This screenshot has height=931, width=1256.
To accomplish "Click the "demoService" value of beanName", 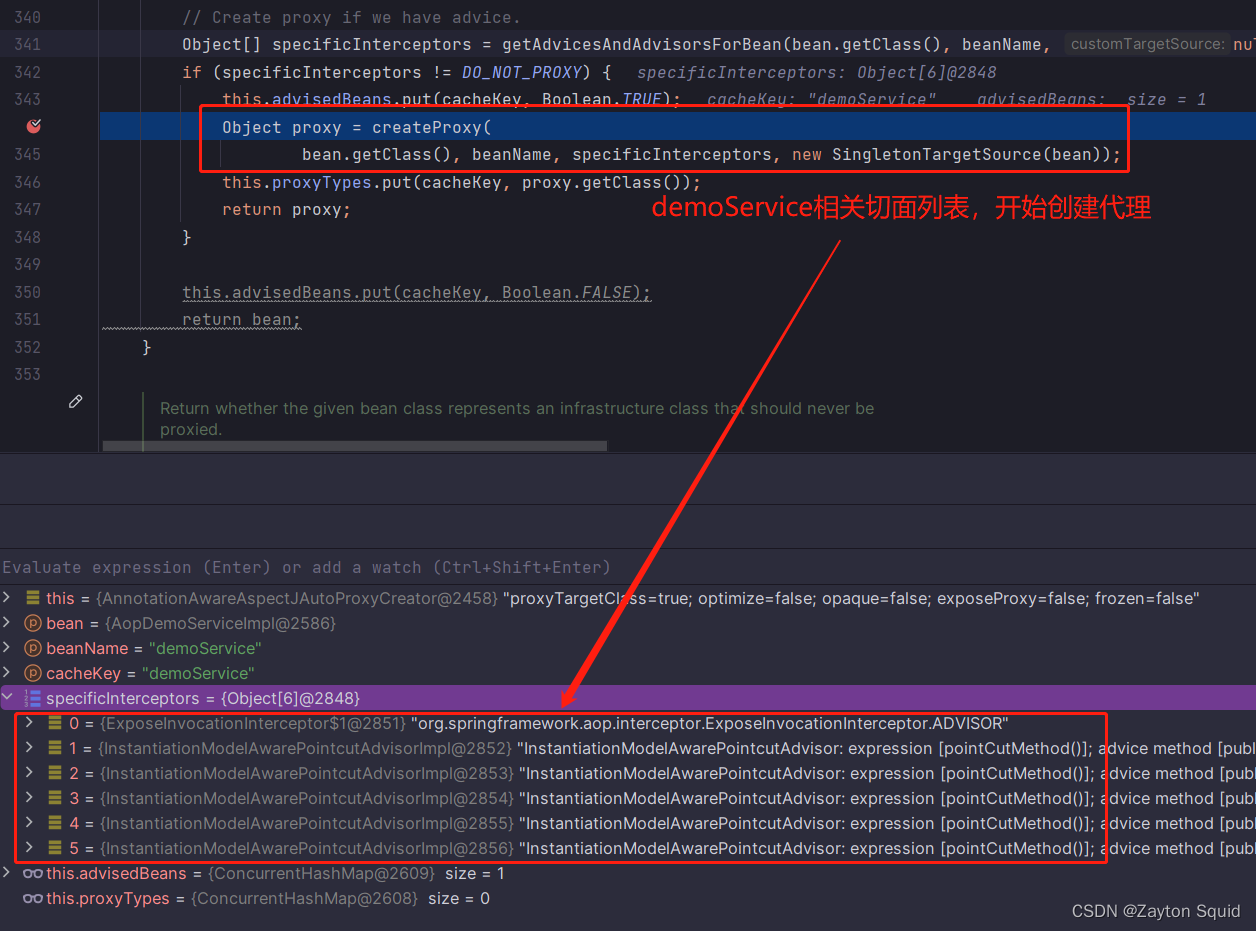I will pyautogui.click(x=203, y=648).
